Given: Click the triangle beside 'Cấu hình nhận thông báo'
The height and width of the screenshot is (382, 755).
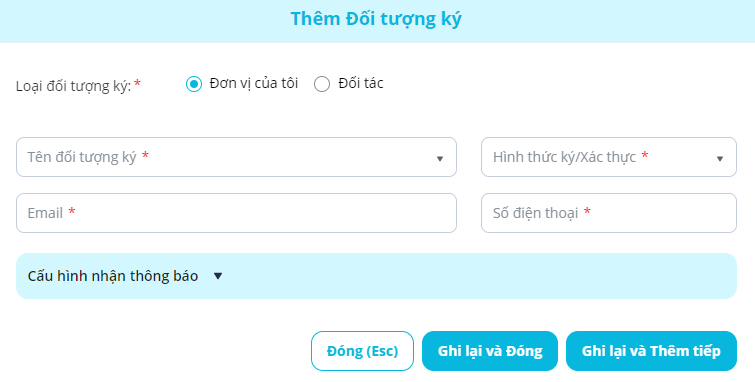Looking at the screenshot, I should pos(218,276).
